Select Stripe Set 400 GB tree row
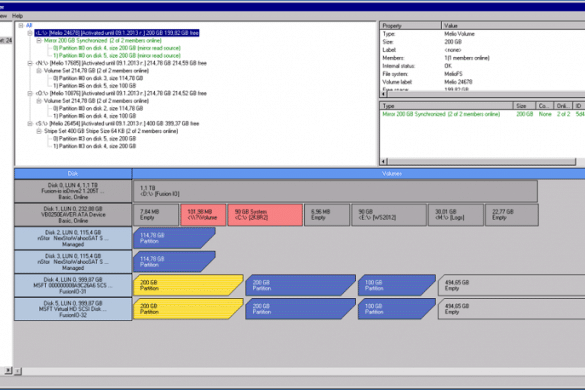The width and height of the screenshot is (585, 390). pyautogui.click(x=111, y=131)
